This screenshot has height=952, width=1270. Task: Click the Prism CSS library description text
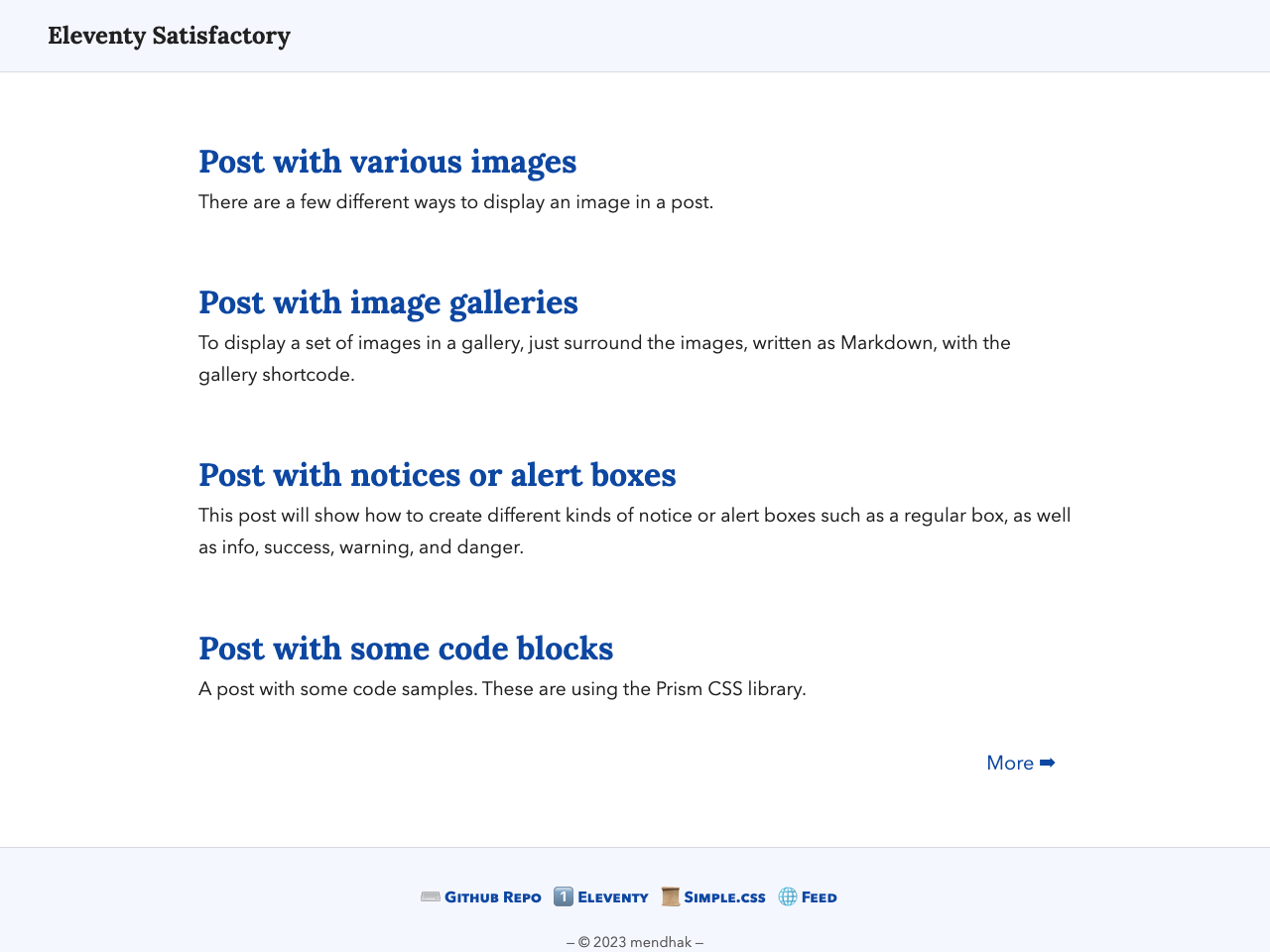[502, 689]
